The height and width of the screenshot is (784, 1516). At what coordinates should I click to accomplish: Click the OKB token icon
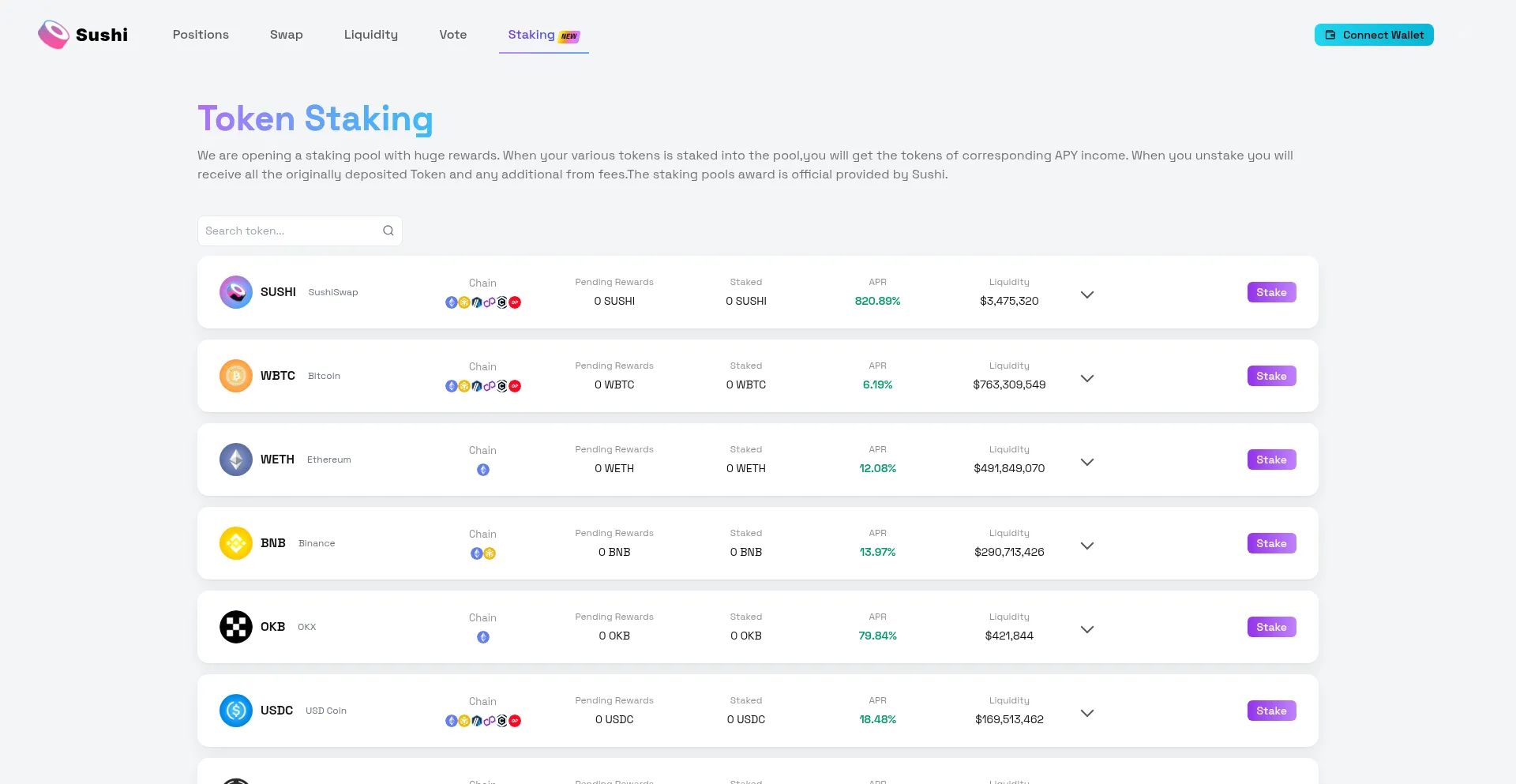[236, 627]
